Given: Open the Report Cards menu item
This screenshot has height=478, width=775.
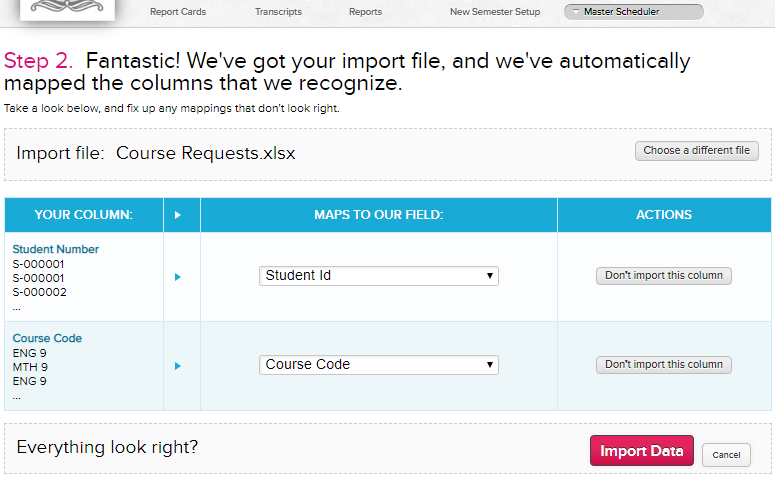Looking at the screenshot, I should pos(178,12).
